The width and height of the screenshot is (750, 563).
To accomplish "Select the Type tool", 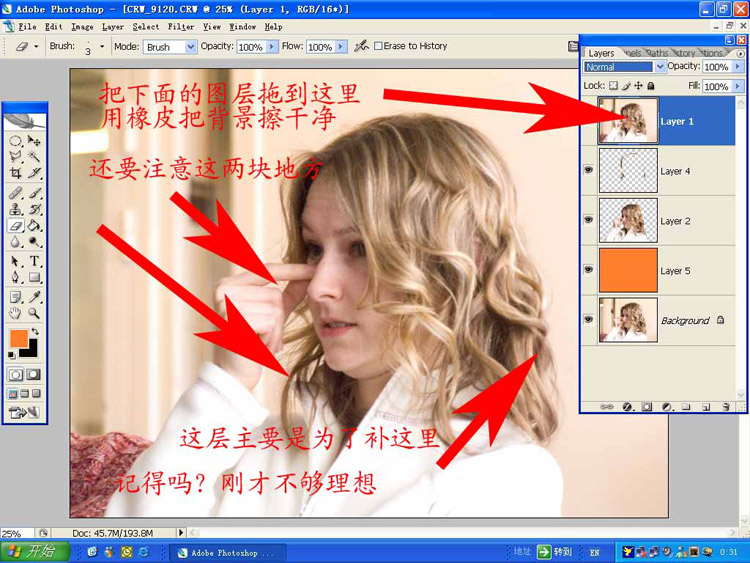I will point(34,261).
